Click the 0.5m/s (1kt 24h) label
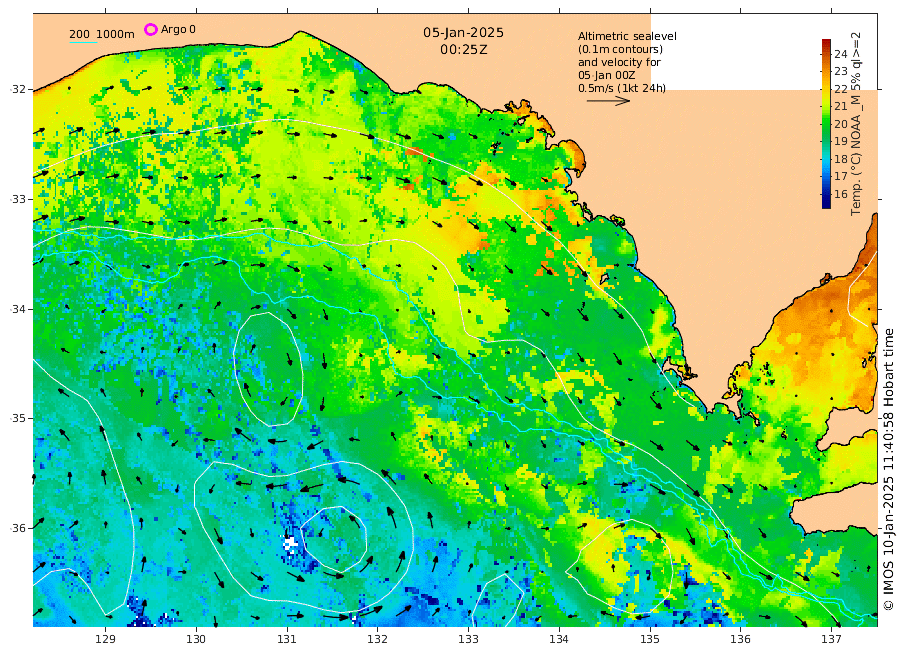Image resolution: width=900 pixels, height=660 pixels. tap(622, 88)
